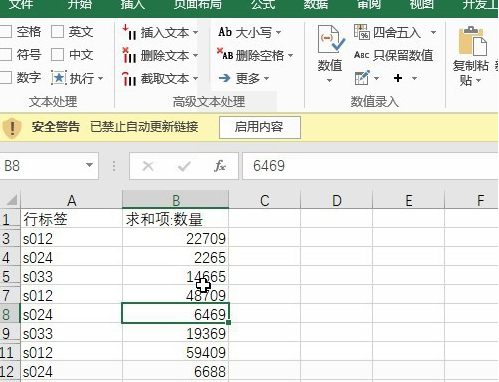This screenshot has width=499, height=382.
Task: Click cell s012 in row 11
Action: (x=71, y=352)
